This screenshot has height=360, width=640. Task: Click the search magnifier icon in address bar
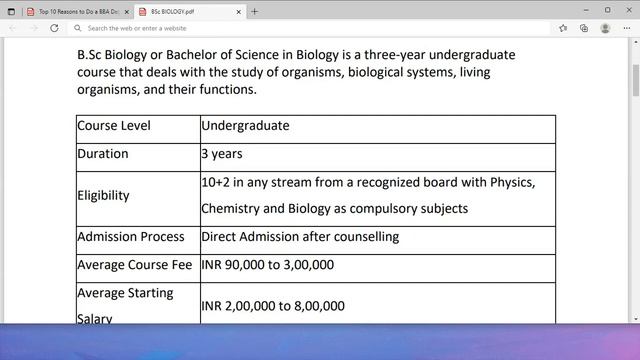[78, 28]
